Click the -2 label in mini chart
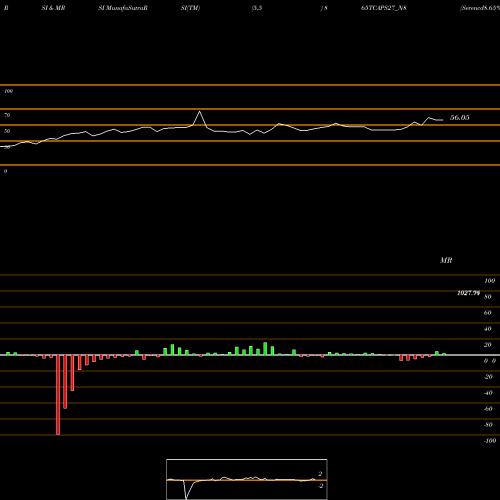This screenshot has height=500, width=500. (x=321, y=486)
